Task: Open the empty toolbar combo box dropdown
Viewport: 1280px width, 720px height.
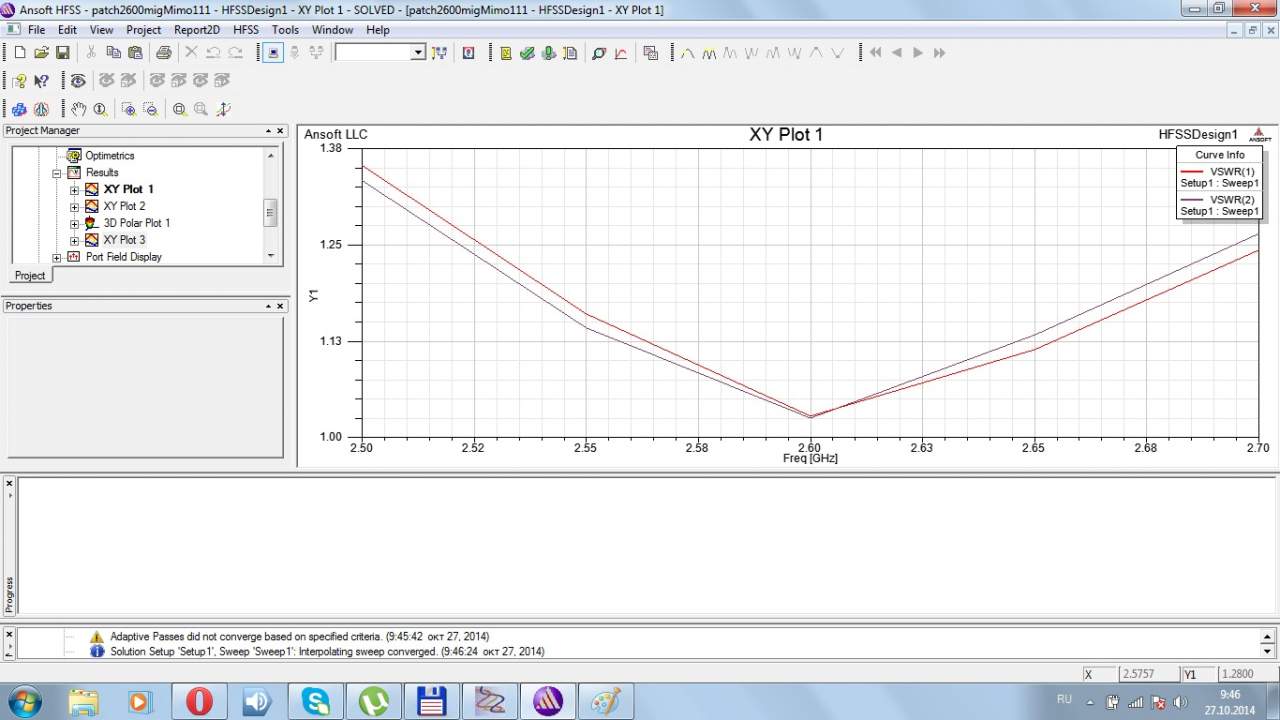Action: [x=418, y=53]
